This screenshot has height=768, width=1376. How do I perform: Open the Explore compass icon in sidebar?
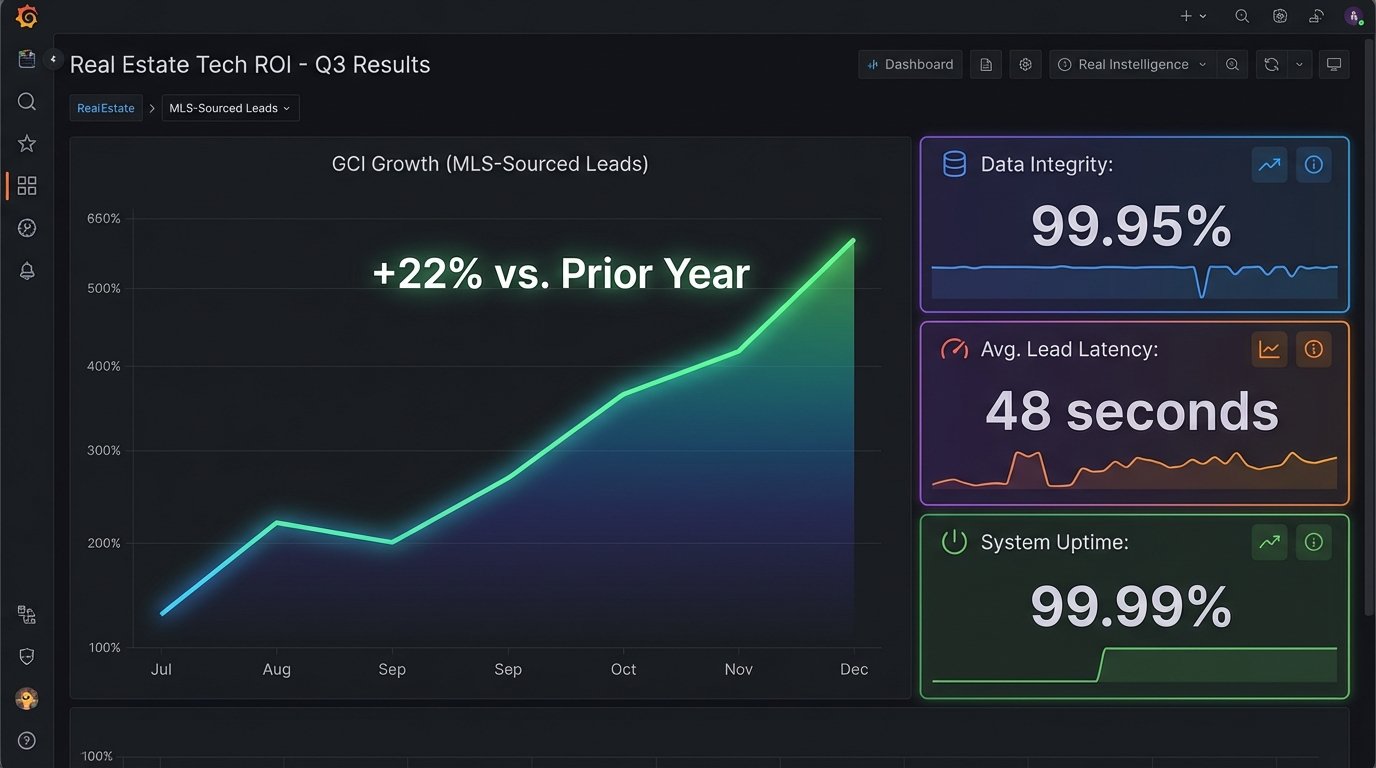[x=27, y=229]
